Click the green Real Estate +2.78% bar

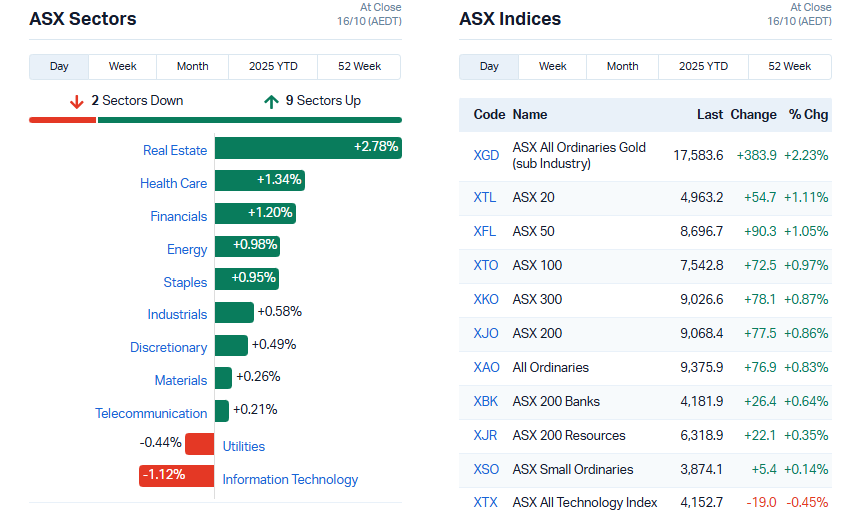coord(308,148)
